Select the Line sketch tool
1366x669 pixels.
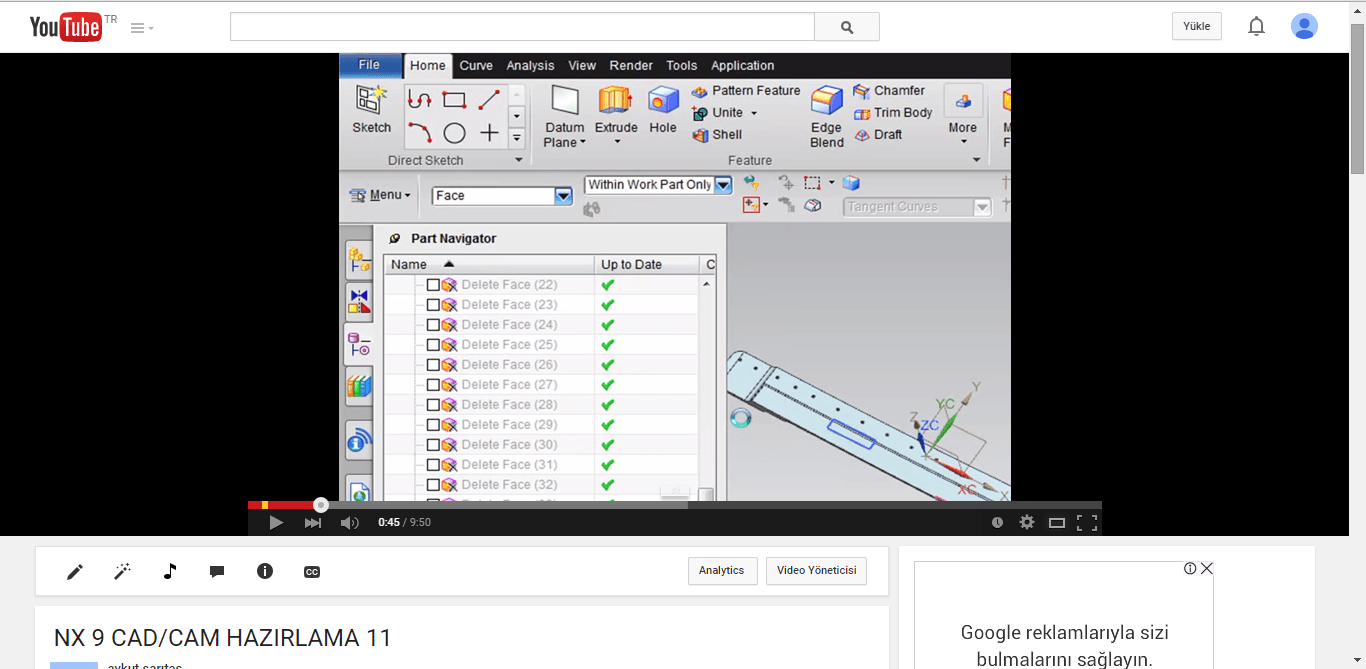(x=489, y=99)
